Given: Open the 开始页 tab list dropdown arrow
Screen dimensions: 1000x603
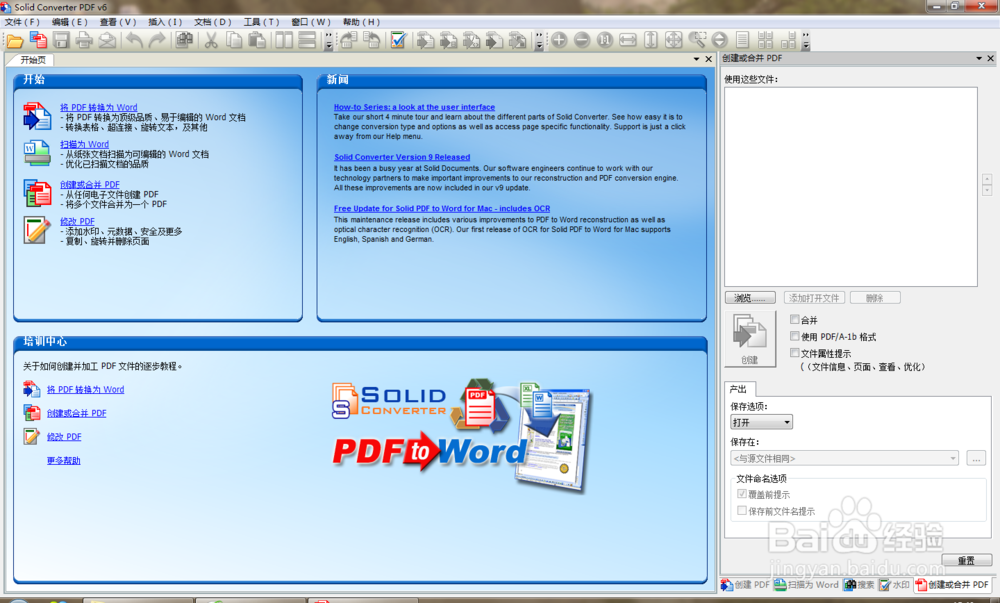Looking at the screenshot, I should point(696,59).
